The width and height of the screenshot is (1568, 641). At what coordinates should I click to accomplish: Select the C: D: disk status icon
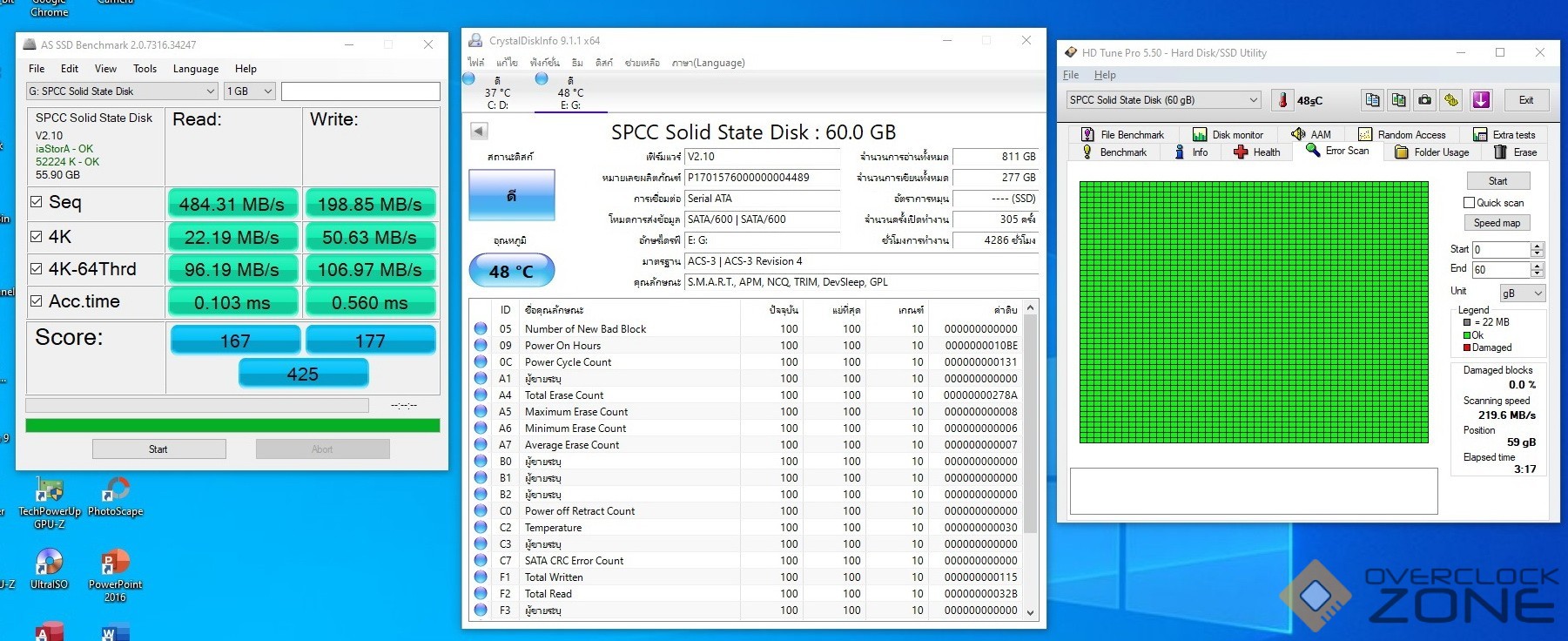[x=469, y=80]
